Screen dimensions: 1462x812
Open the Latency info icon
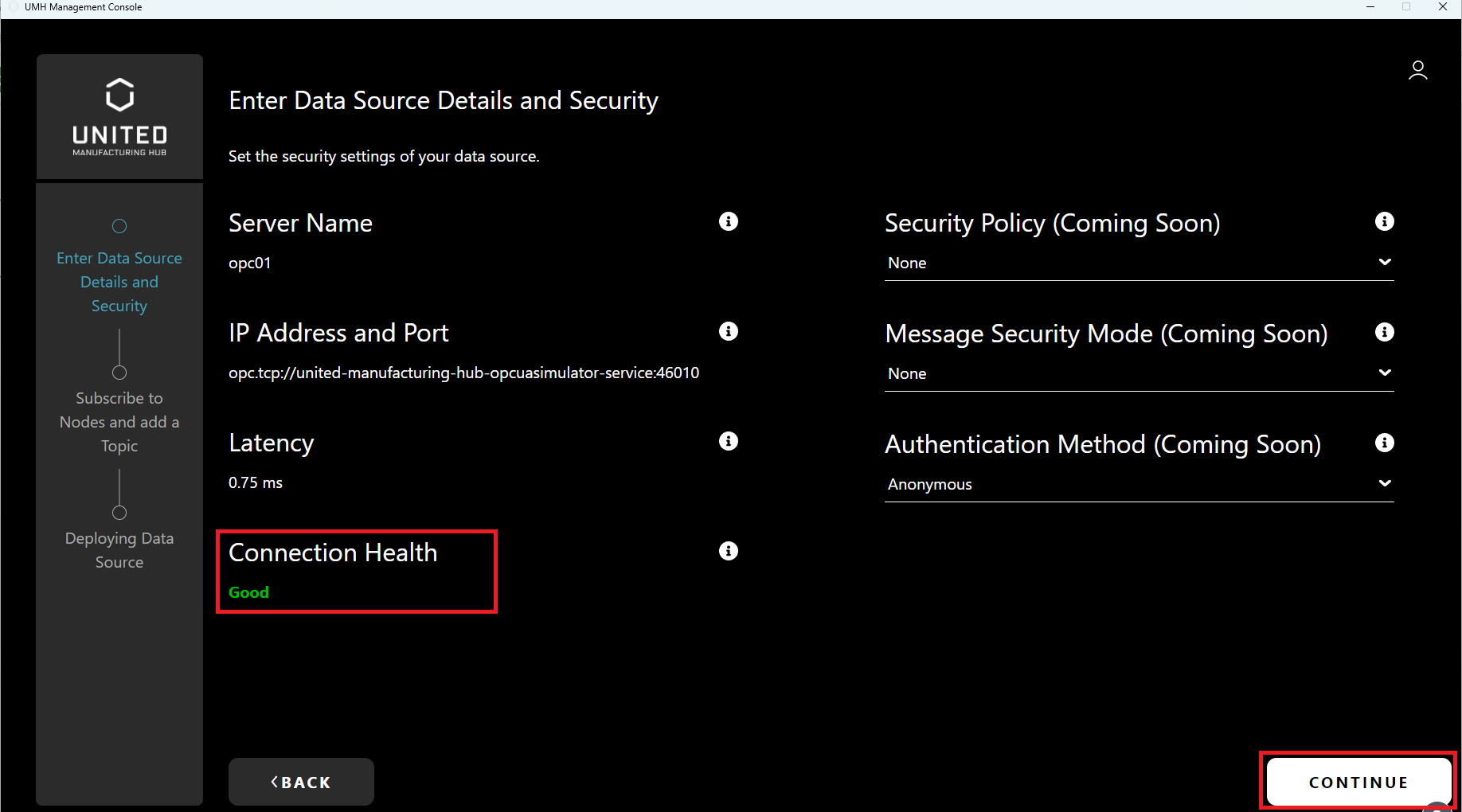click(728, 441)
